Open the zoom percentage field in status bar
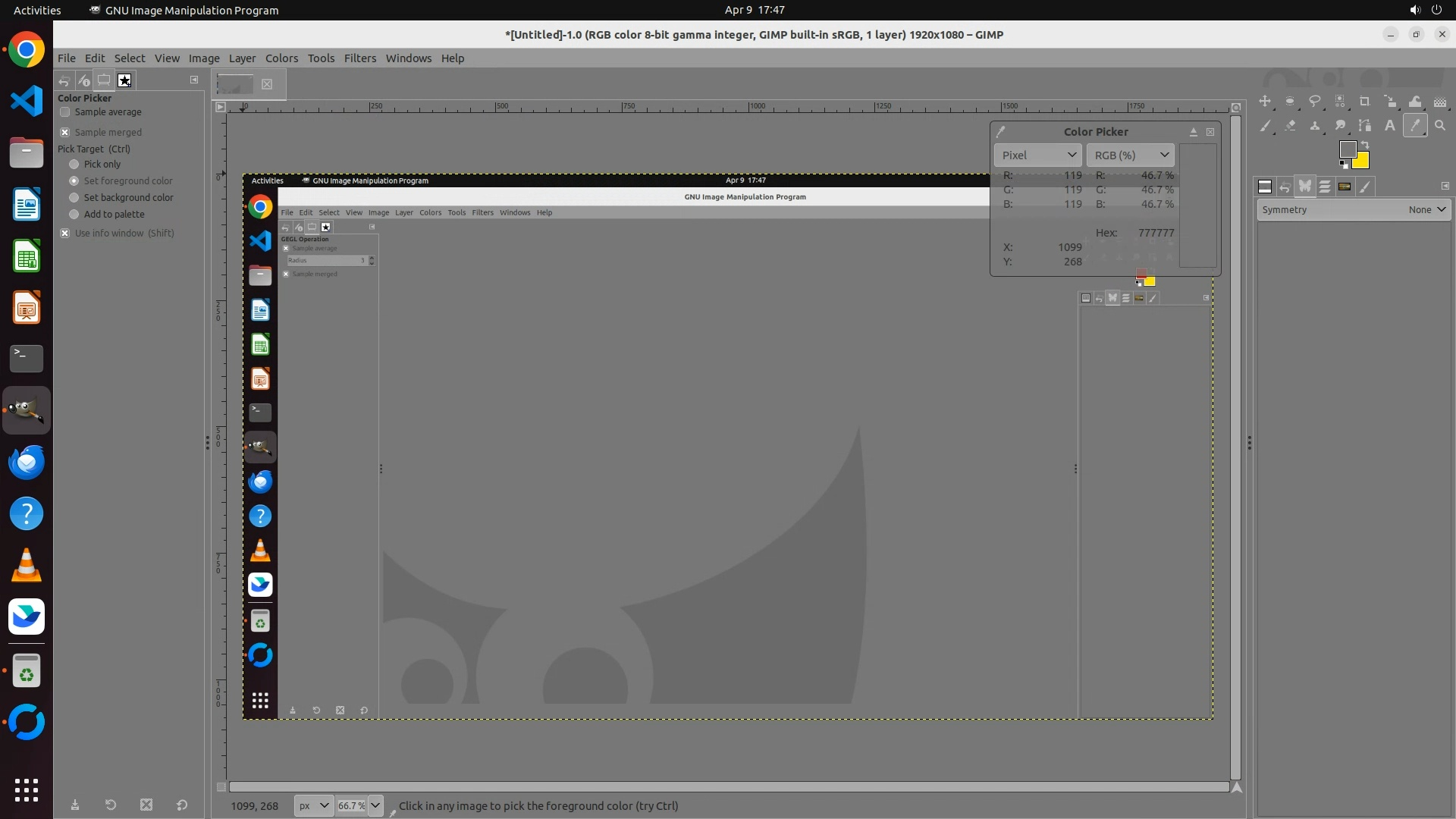 [x=351, y=806]
